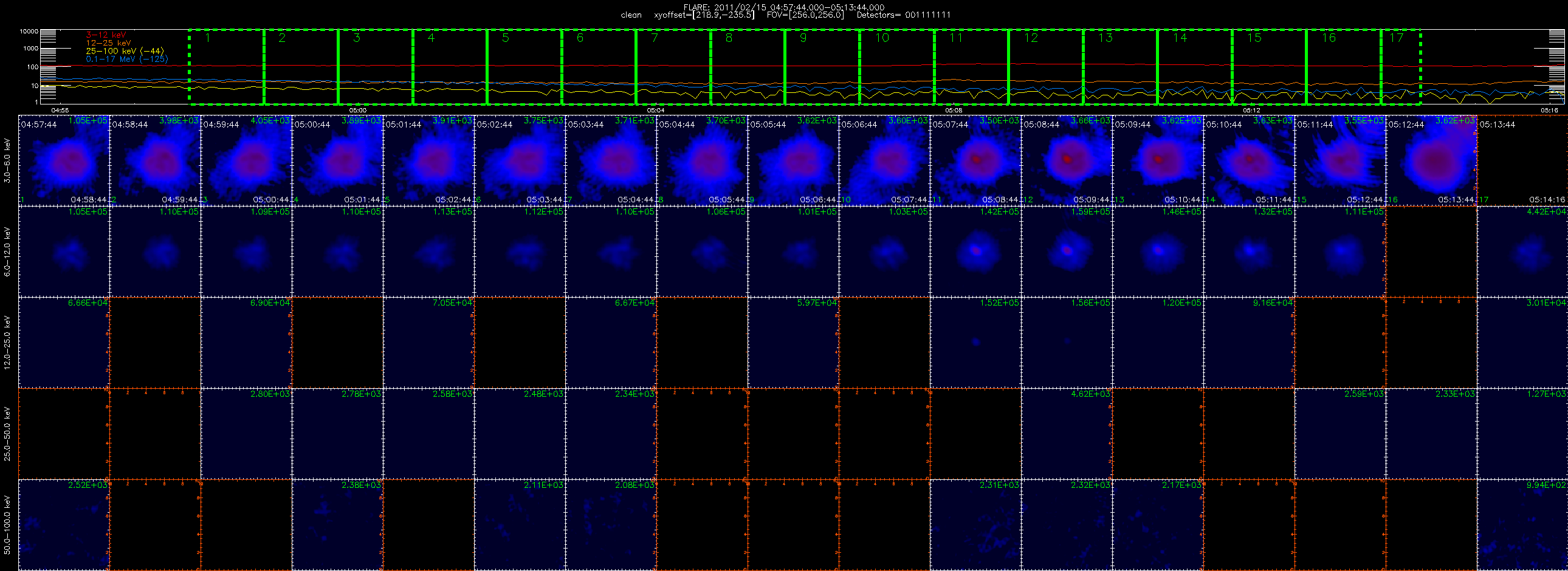Open the 12-25 keV image with peak 6.66E+04
Image resolution: width=1568 pixels, height=571 pixels.
[x=64, y=343]
